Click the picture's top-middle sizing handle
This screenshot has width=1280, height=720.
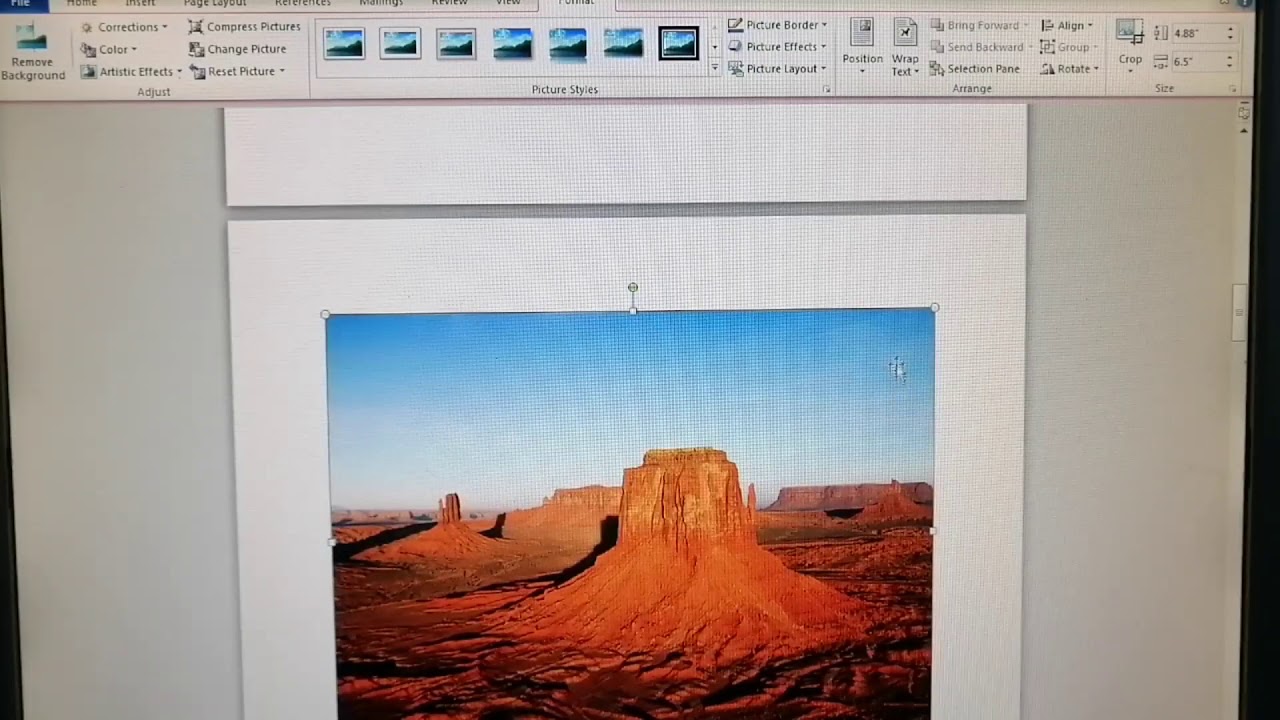point(633,311)
